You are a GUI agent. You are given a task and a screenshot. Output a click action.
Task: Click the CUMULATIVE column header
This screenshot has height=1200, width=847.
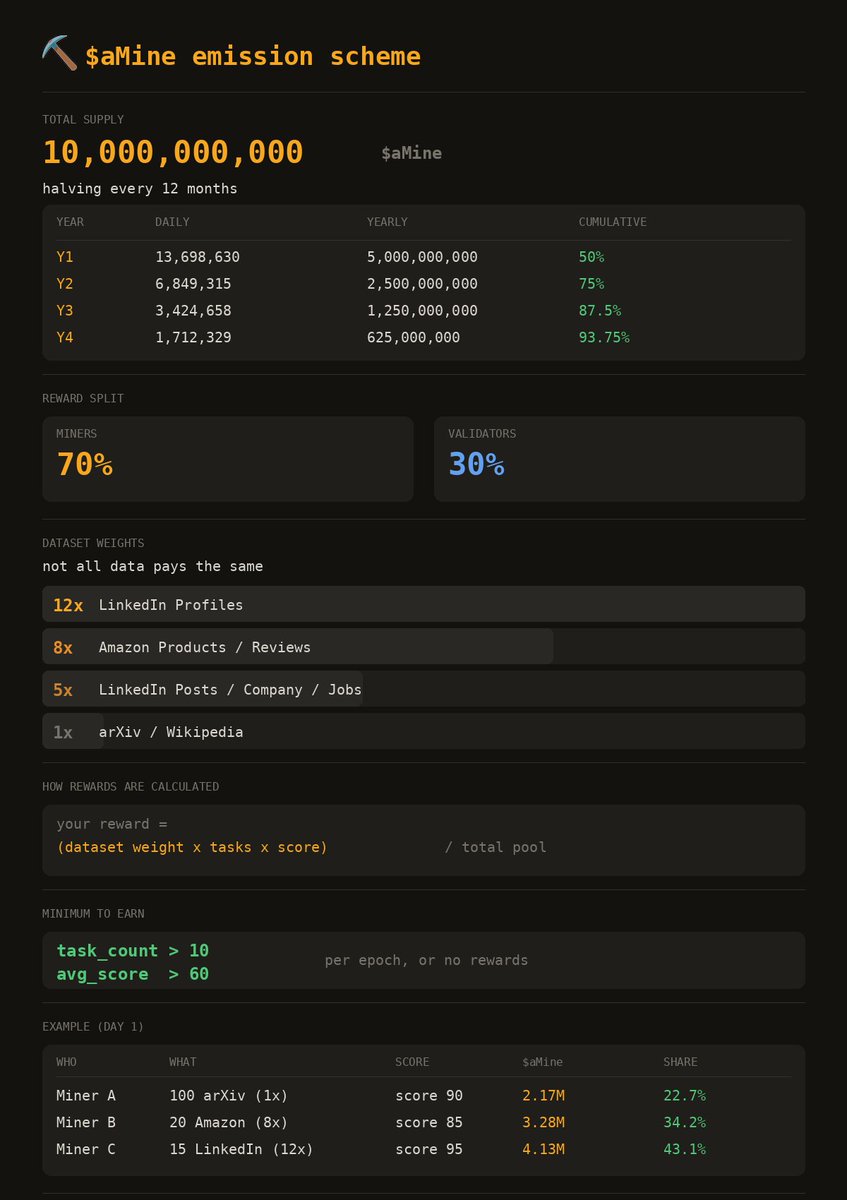[612, 222]
